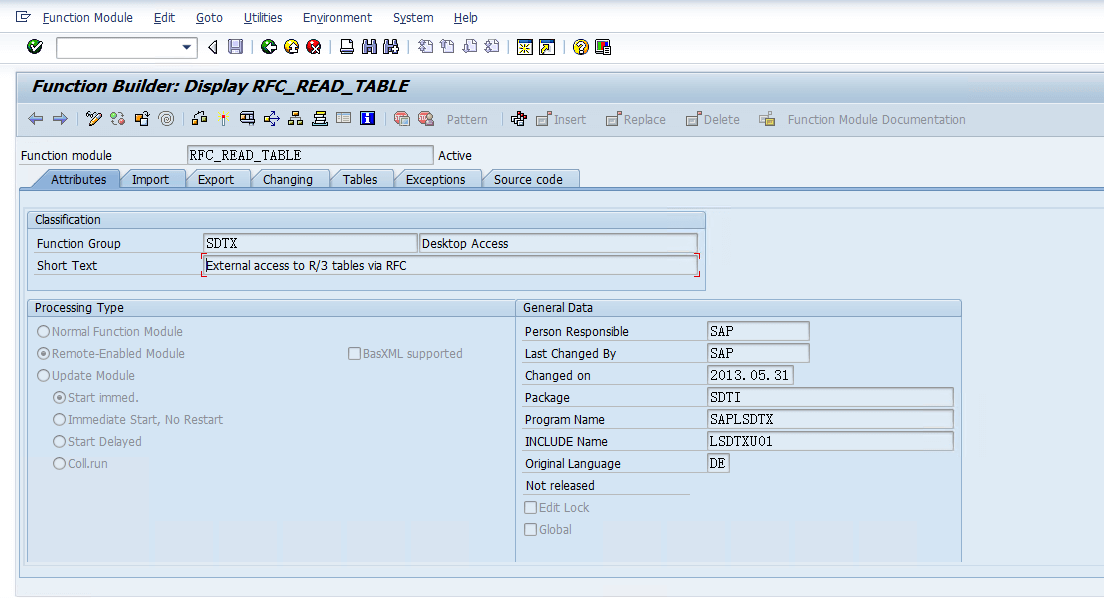Click the Find binoculars icon
The image size is (1104, 598).
coord(369,47)
